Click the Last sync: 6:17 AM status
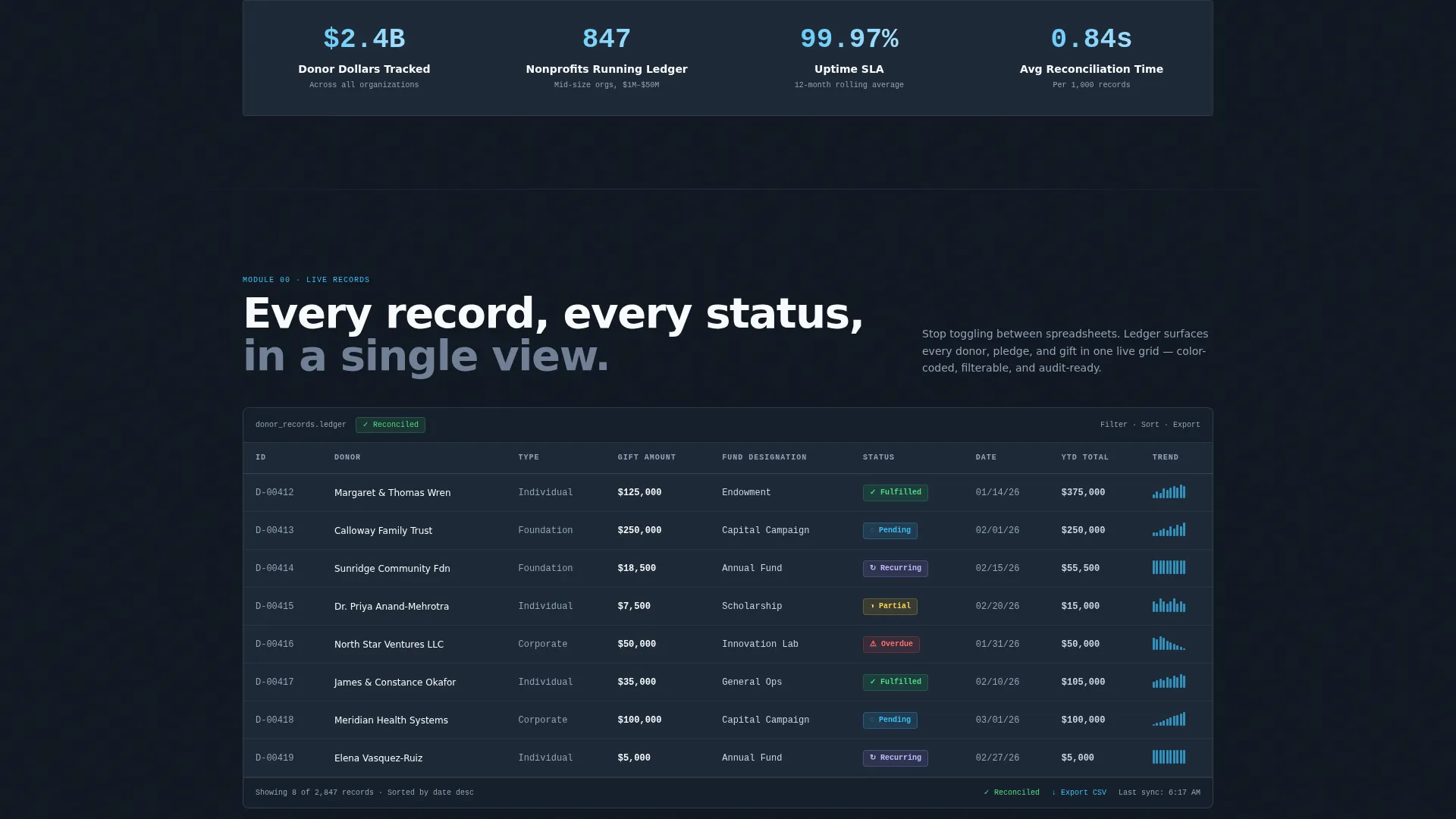Image resolution: width=1456 pixels, height=819 pixels. pyautogui.click(x=1159, y=792)
